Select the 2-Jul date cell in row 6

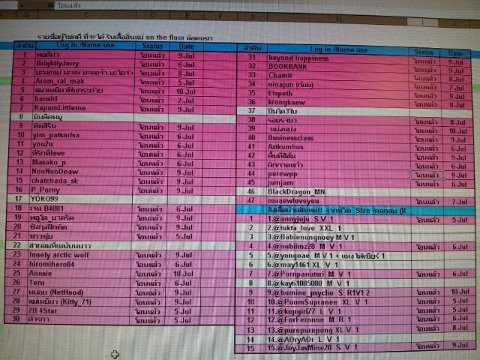click(x=186, y=100)
